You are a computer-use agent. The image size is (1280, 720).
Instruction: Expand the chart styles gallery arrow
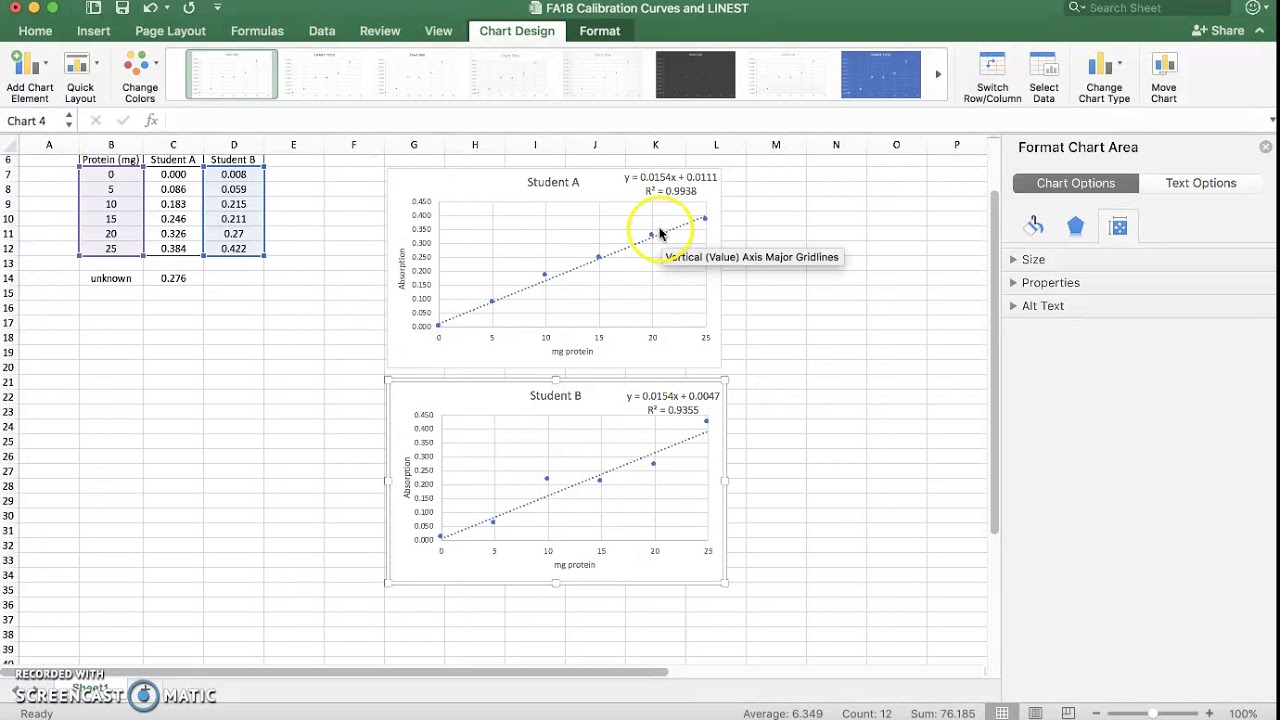[938, 74]
